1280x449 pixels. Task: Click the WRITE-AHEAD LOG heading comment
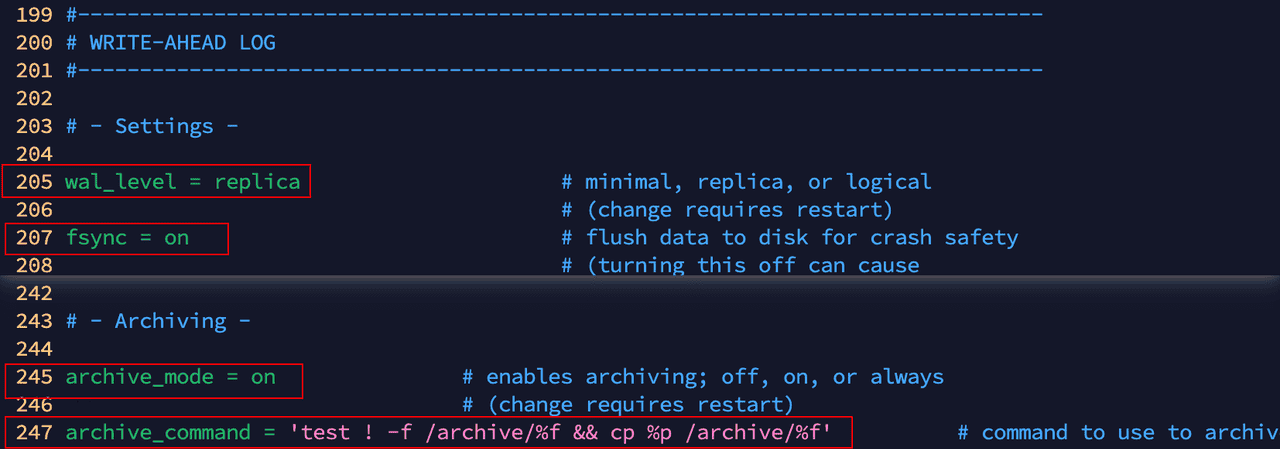coord(181,43)
